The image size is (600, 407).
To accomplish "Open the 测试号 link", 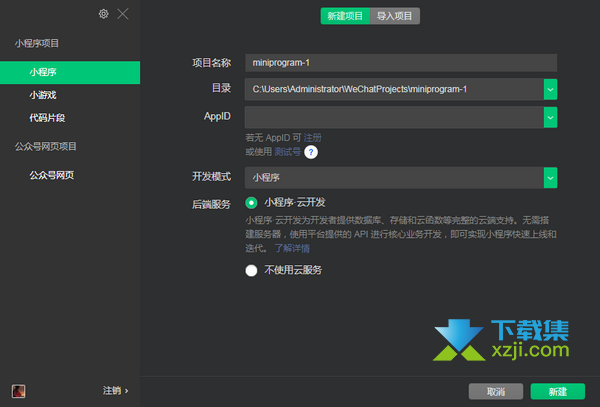I will (x=287, y=152).
